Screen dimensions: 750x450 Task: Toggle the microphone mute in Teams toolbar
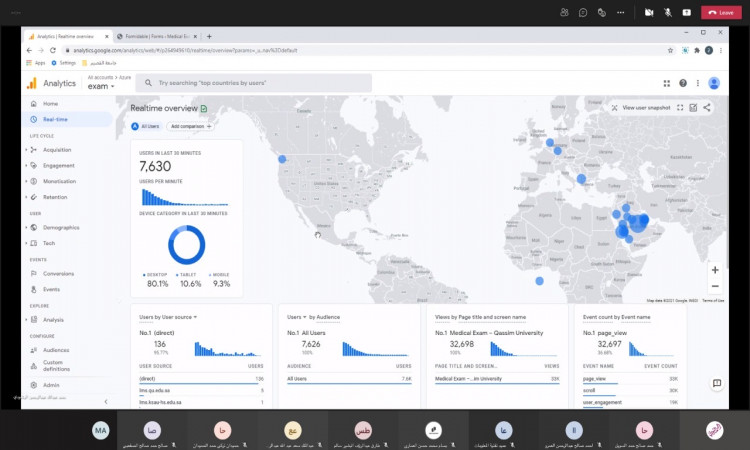tap(668, 12)
